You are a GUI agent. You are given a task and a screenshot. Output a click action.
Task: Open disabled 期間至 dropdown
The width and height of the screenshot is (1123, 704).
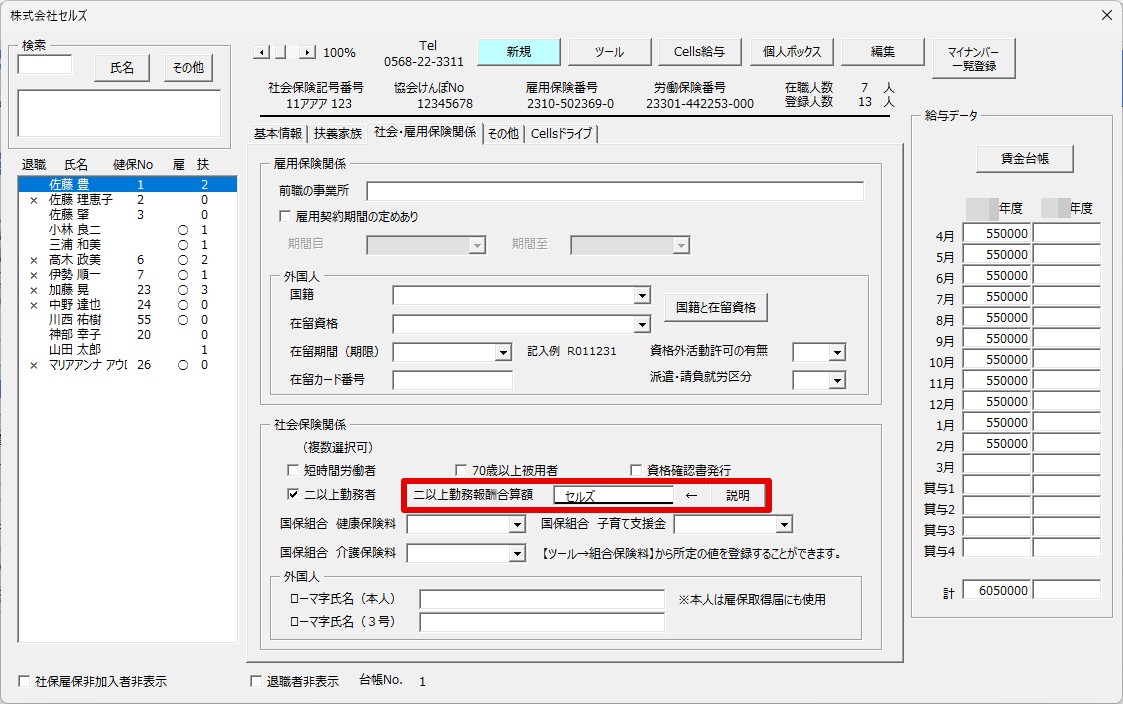pos(681,246)
